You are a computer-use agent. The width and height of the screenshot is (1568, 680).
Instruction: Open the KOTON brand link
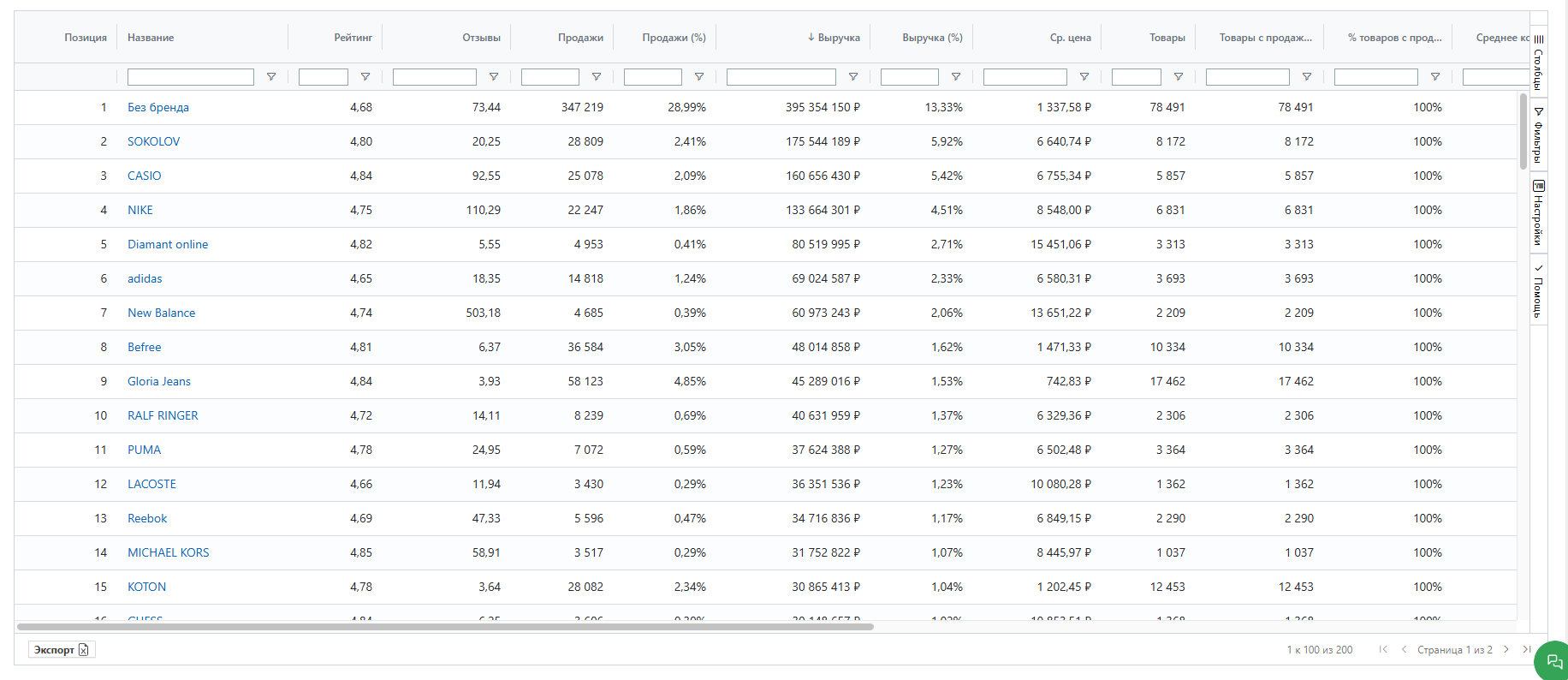point(146,587)
